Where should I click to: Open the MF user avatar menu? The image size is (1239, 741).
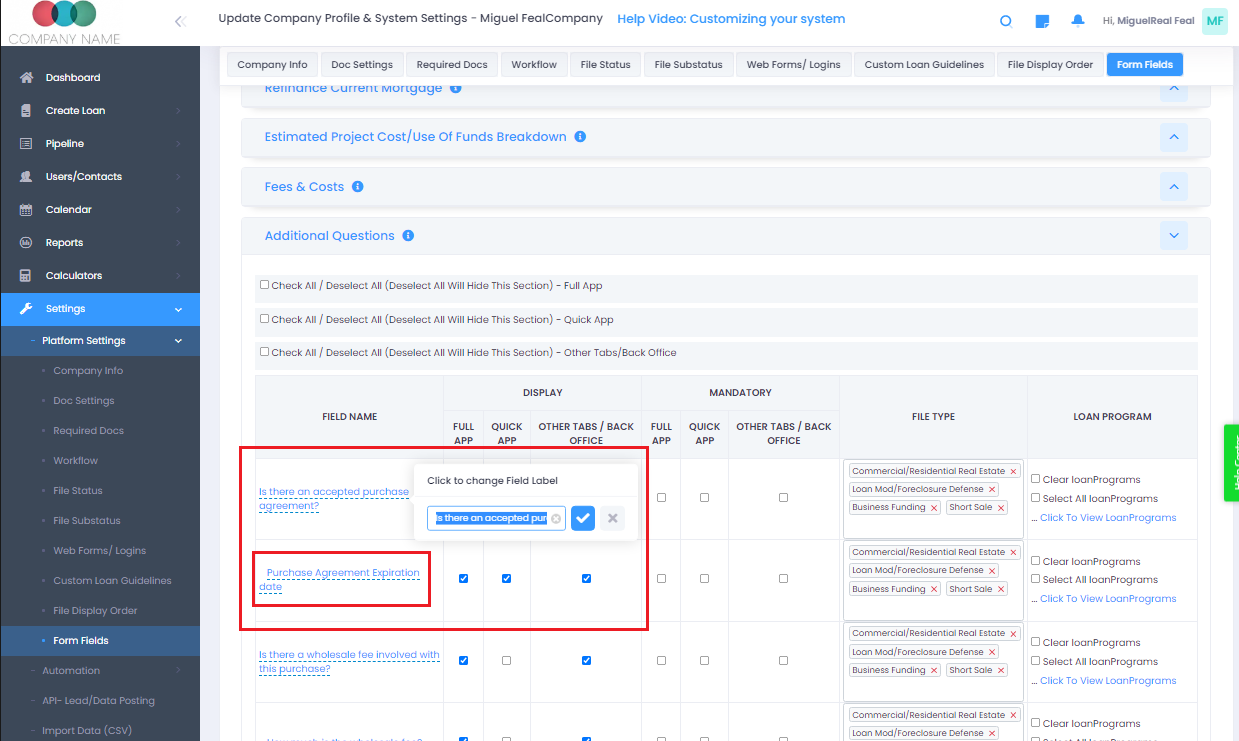tap(1214, 20)
